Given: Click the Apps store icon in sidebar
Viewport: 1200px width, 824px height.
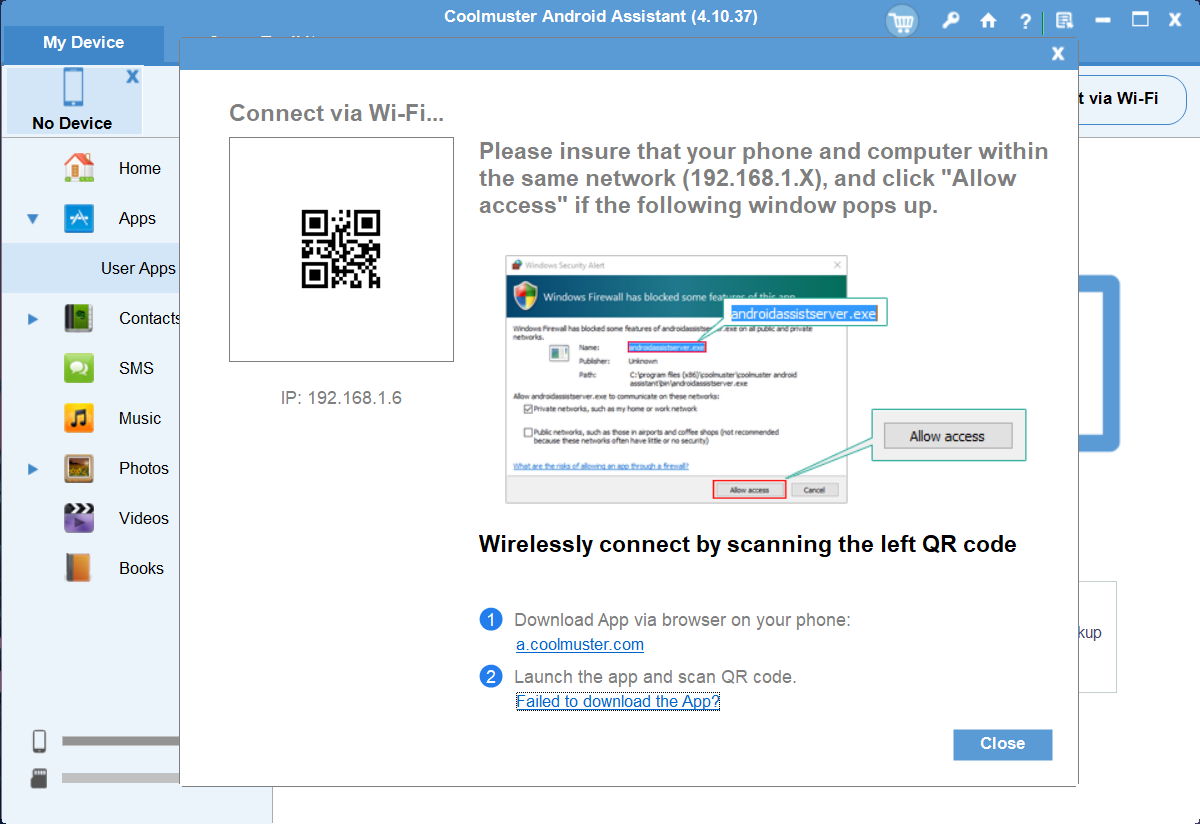Looking at the screenshot, I should click(x=79, y=218).
